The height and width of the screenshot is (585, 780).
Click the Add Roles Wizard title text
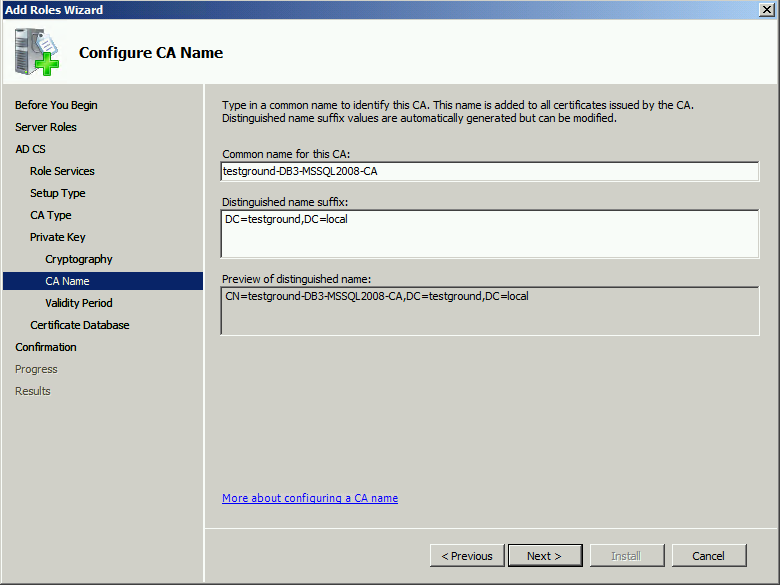pyautogui.click(x=54, y=10)
